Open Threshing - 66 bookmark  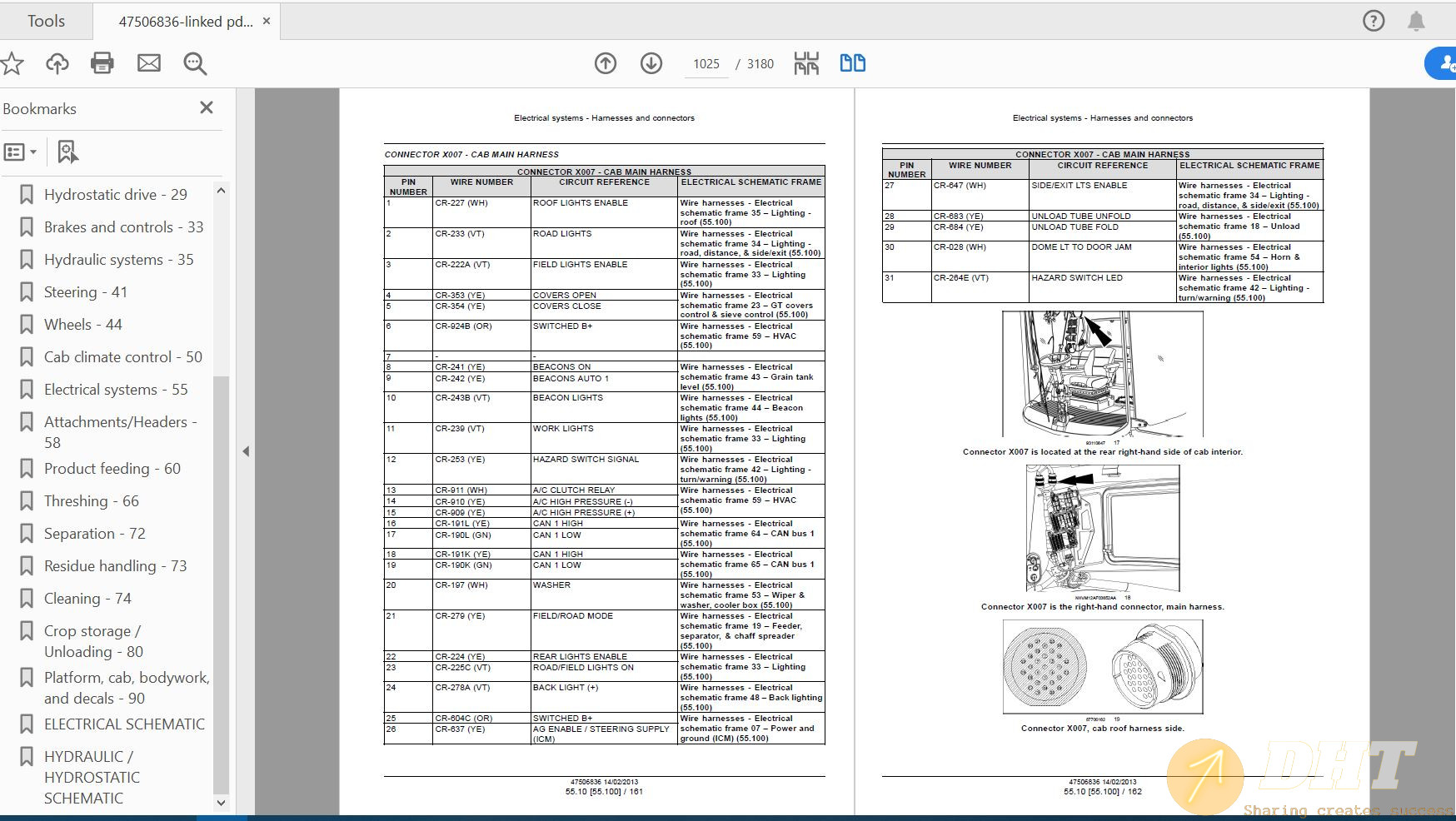(92, 500)
